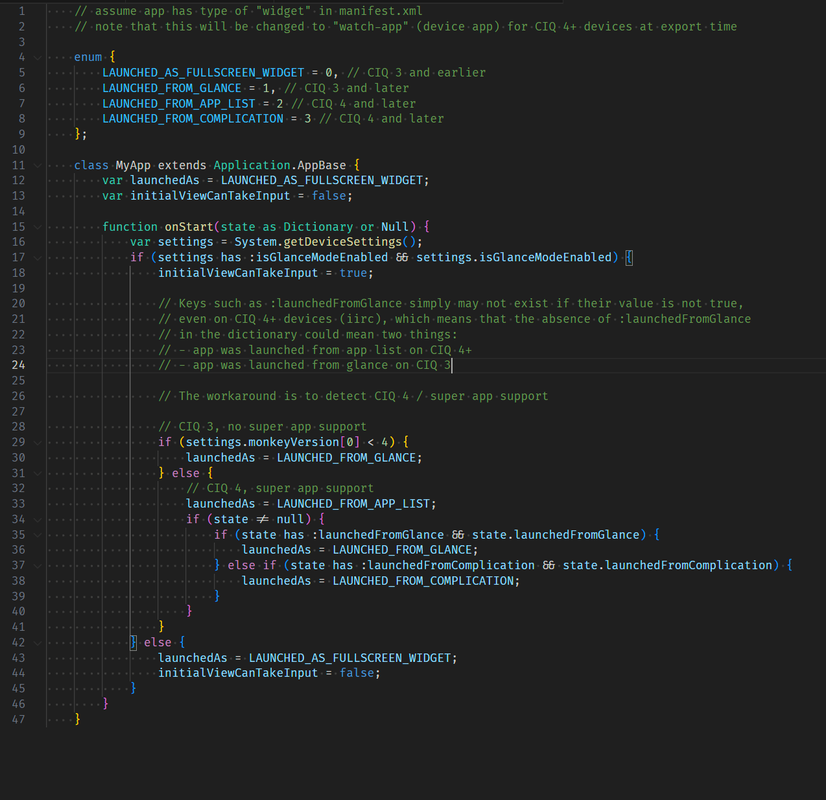The width and height of the screenshot is (826, 800).
Task: Click the false value on line 44
Action: [357, 673]
